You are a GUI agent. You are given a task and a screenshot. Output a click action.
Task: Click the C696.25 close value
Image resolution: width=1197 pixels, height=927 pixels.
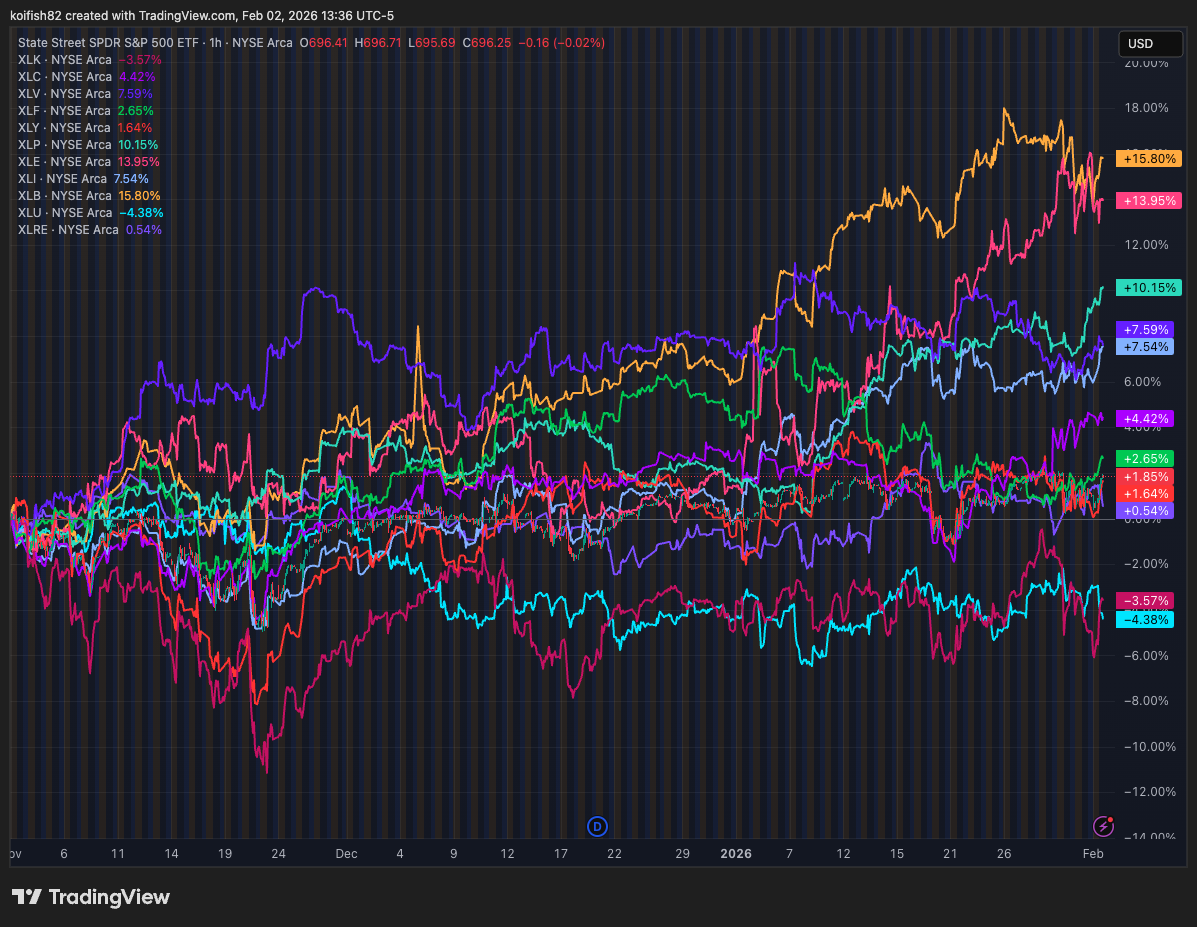(486, 43)
